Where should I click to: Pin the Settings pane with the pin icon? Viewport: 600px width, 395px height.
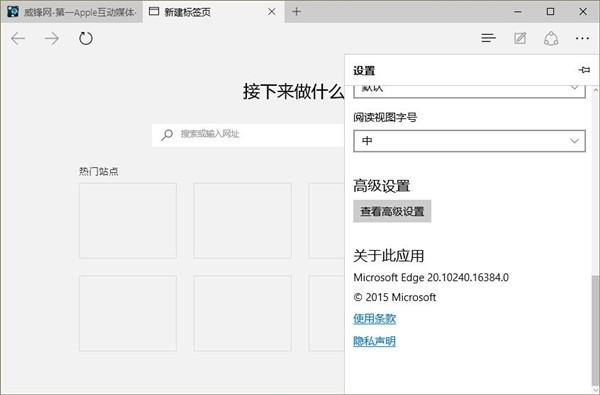[584, 70]
